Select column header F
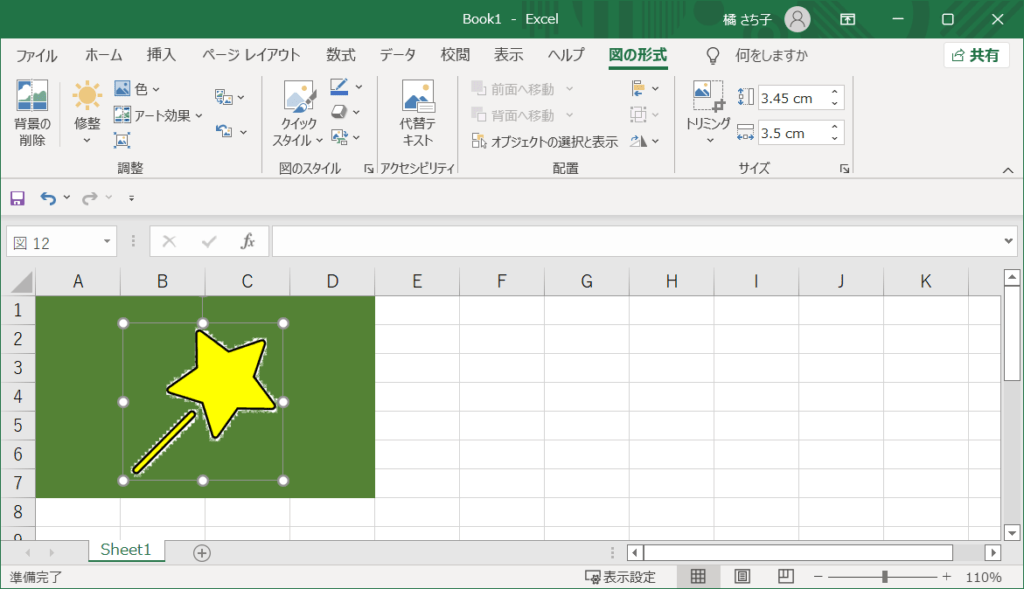 point(502,281)
